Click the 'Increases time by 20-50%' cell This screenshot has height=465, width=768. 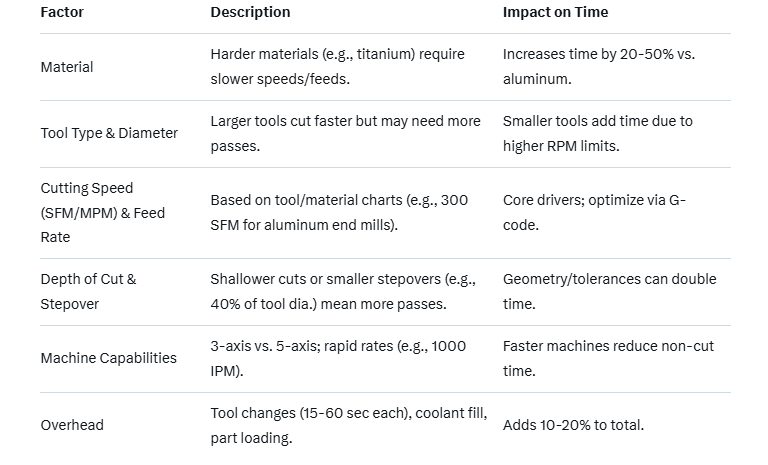(598, 67)
